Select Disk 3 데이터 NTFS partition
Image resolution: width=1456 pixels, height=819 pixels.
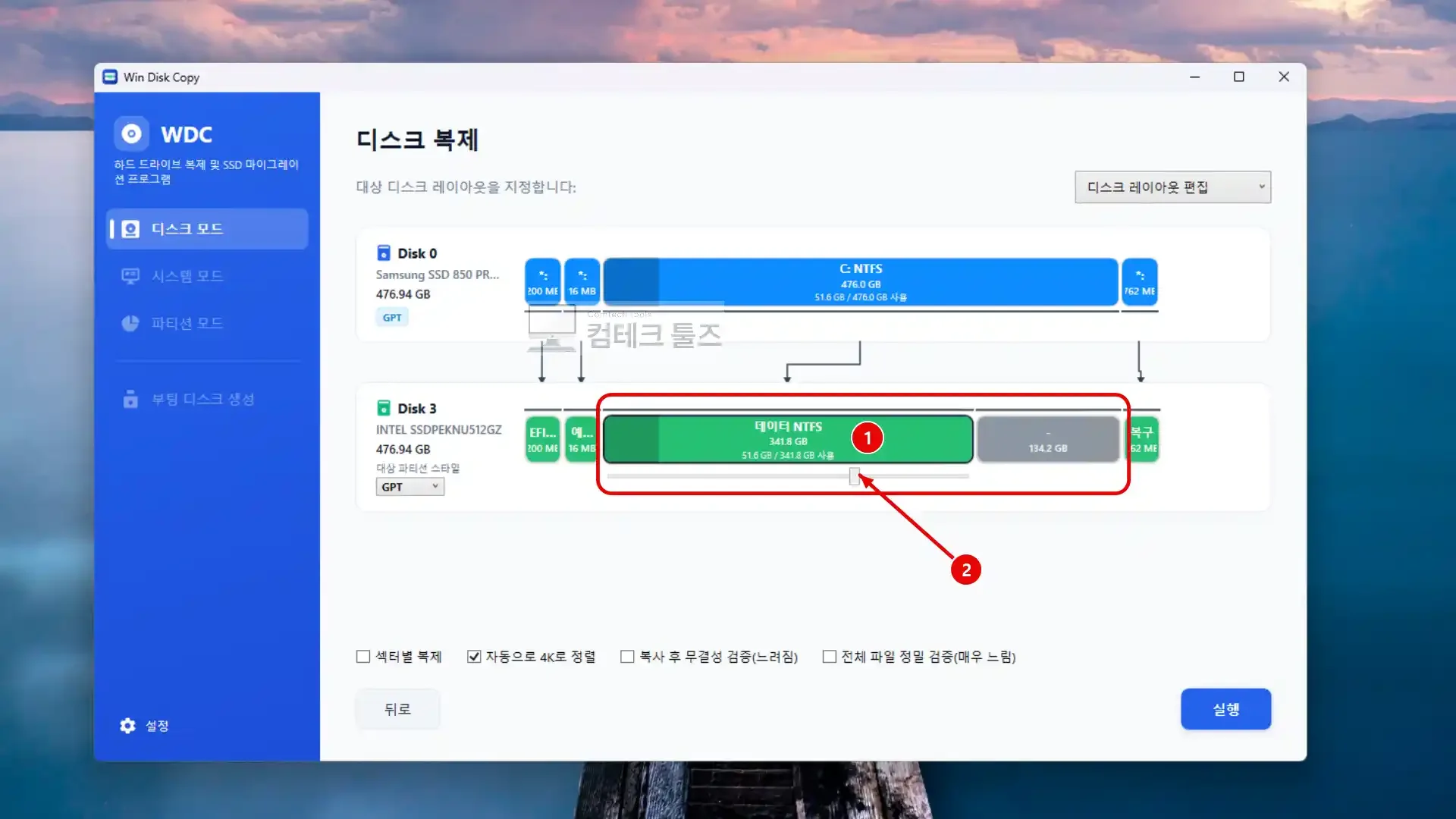click(x=788, y=439)
